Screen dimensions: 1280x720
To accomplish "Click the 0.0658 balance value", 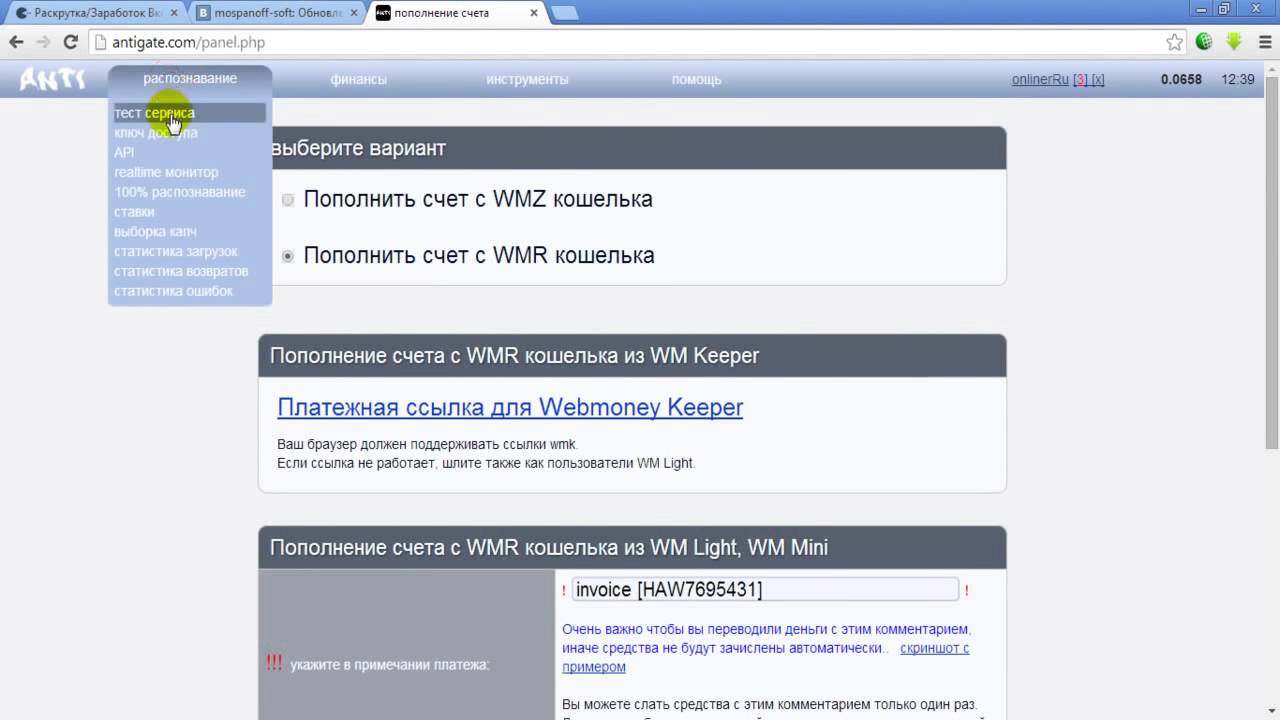I will [x=1181, y=79].
